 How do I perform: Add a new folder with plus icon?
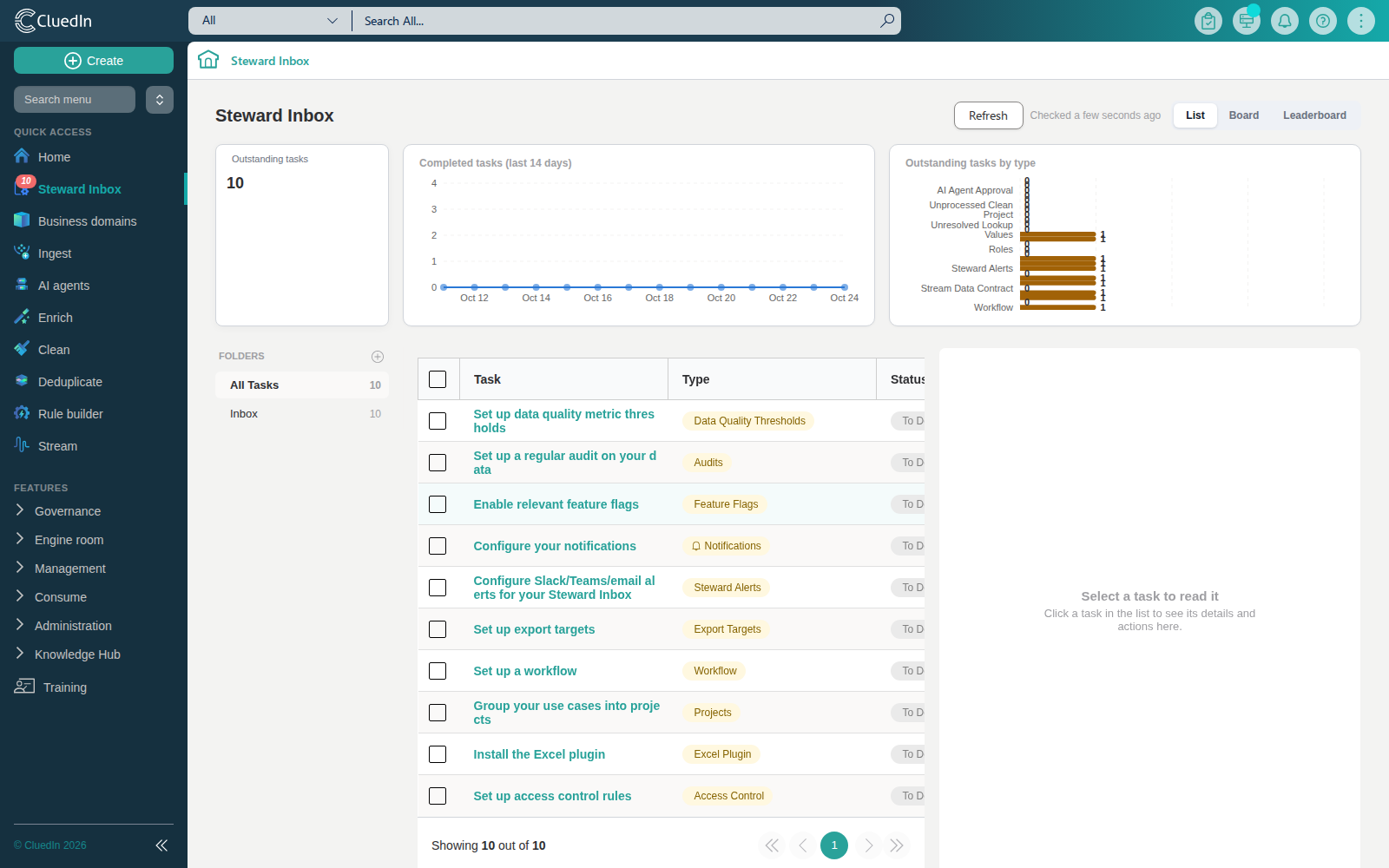(x=378, y=357)
